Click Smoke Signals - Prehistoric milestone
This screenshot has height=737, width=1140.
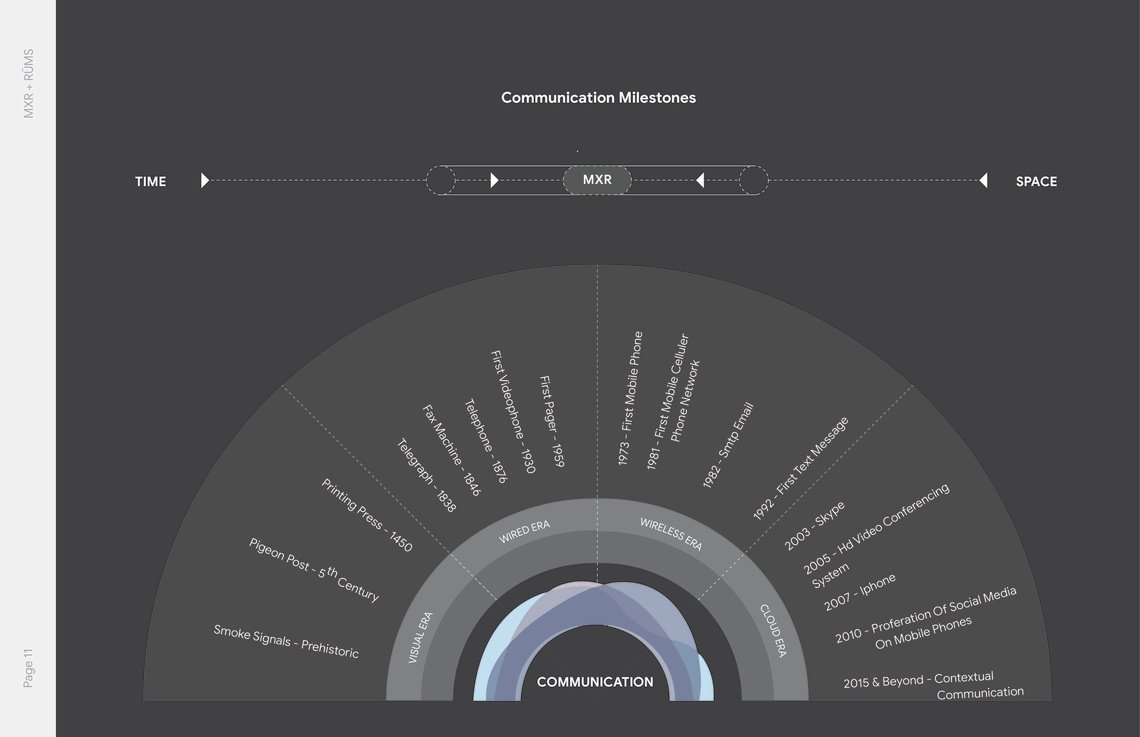tap(286, 641)
